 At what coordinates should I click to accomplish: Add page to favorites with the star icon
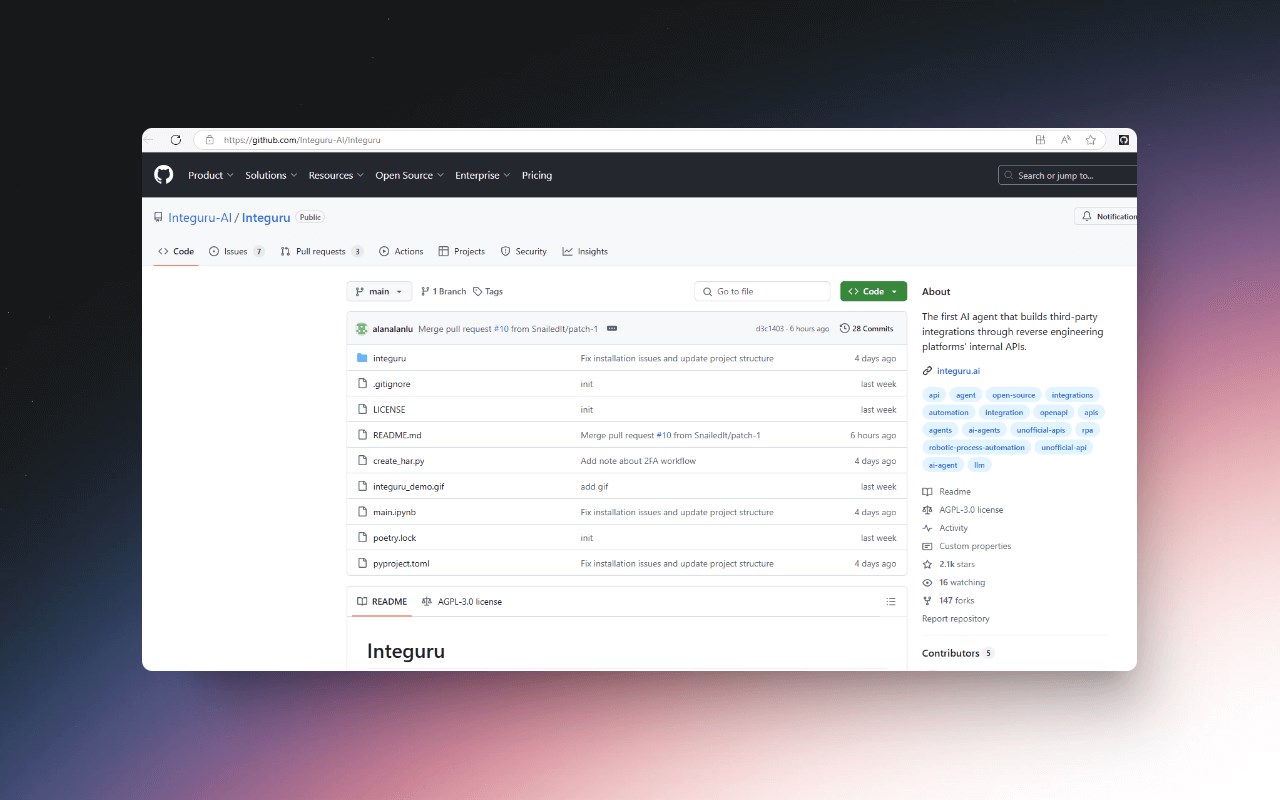(1091, 140)
